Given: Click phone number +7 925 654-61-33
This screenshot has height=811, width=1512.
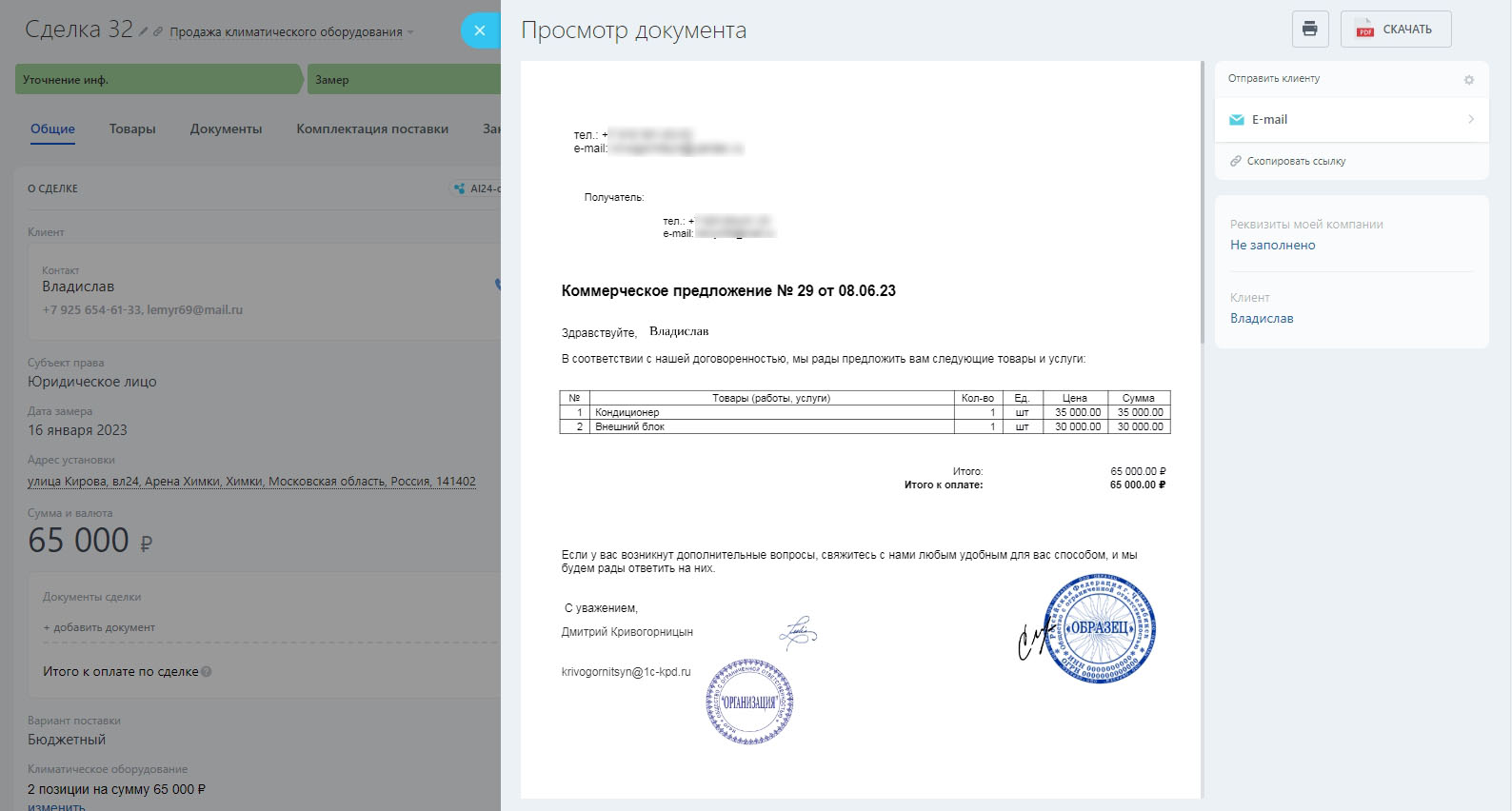Looking at the screenshot, I should pos(92,310).
